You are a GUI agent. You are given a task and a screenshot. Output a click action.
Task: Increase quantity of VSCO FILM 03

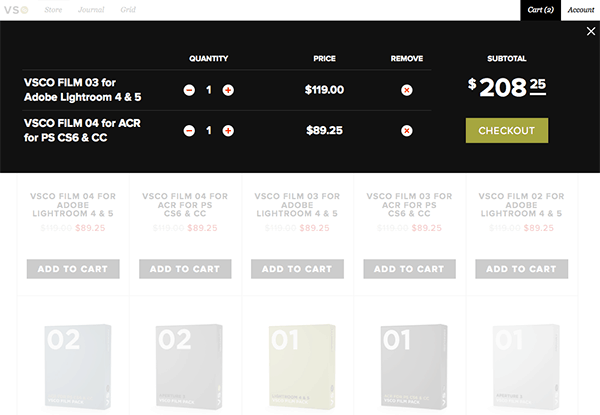(228, 90)
